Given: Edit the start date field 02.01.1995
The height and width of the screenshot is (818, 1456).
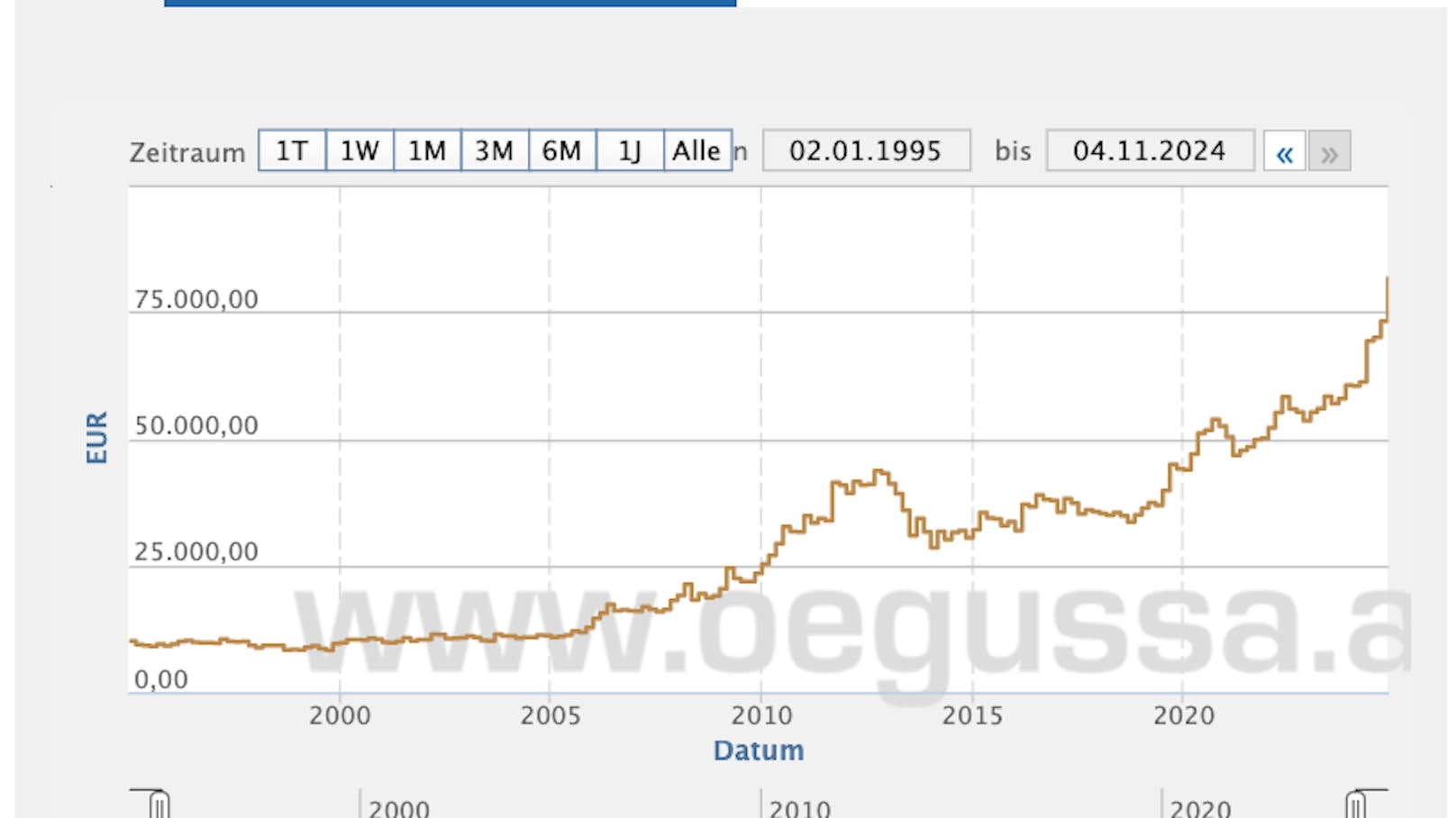Looking at the screenshot, I should [x=867, y=150].
